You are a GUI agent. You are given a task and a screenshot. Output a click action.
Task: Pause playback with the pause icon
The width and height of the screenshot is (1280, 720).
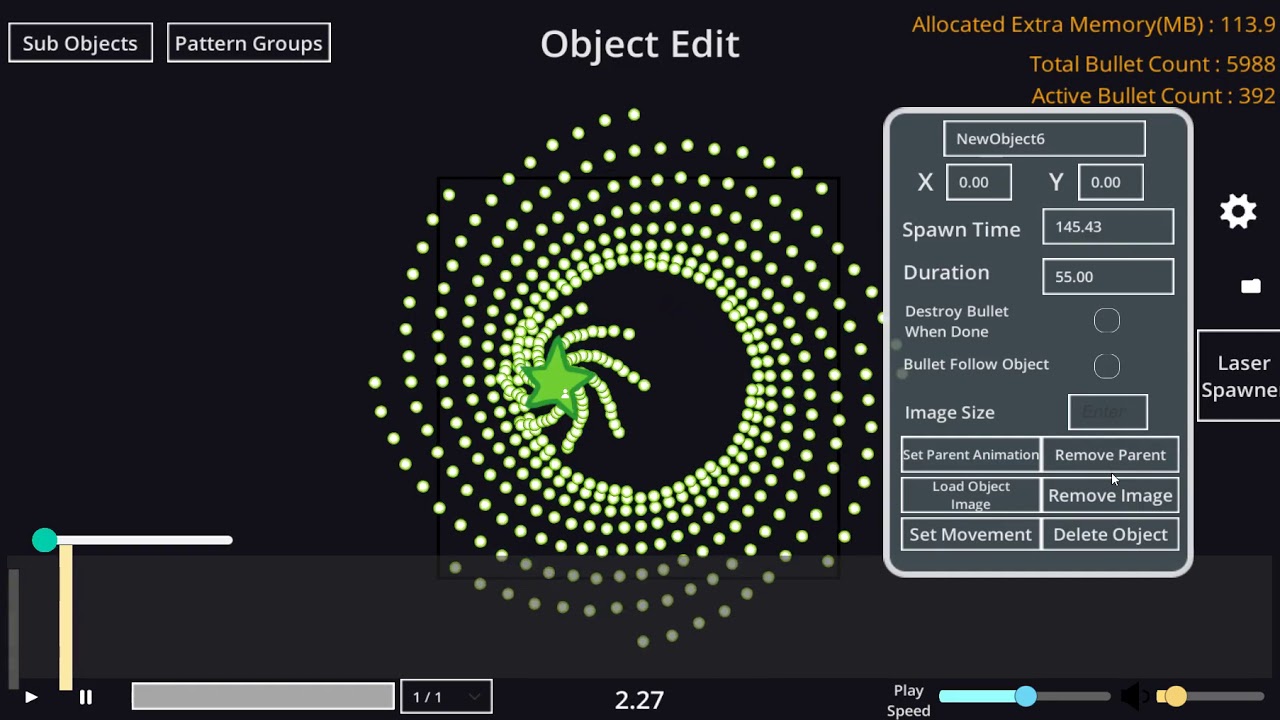(86, 697)
